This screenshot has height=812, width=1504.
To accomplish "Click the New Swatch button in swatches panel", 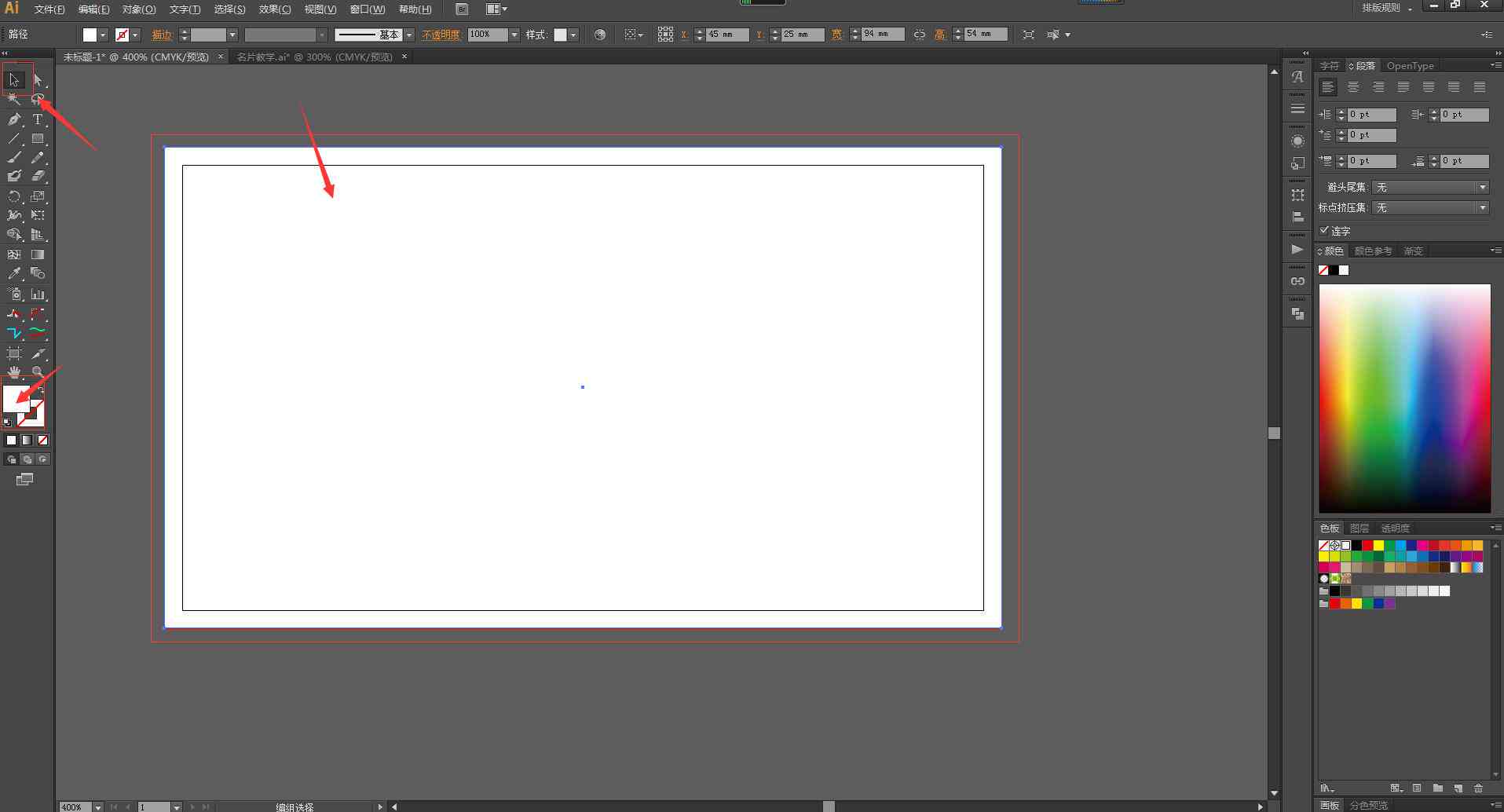I will tap(1458, 788).
